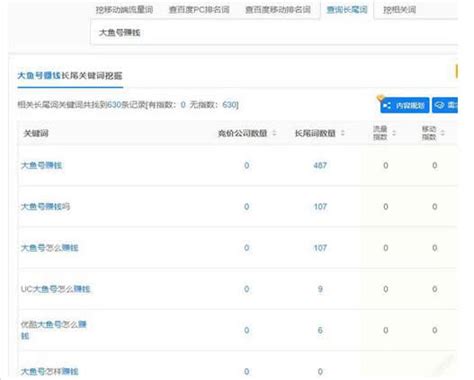Click 移动指数 value 0 in 优酷大鱼号怎么赚钱 row
Screen dimensions: 474x380
[x=435, y=330]
